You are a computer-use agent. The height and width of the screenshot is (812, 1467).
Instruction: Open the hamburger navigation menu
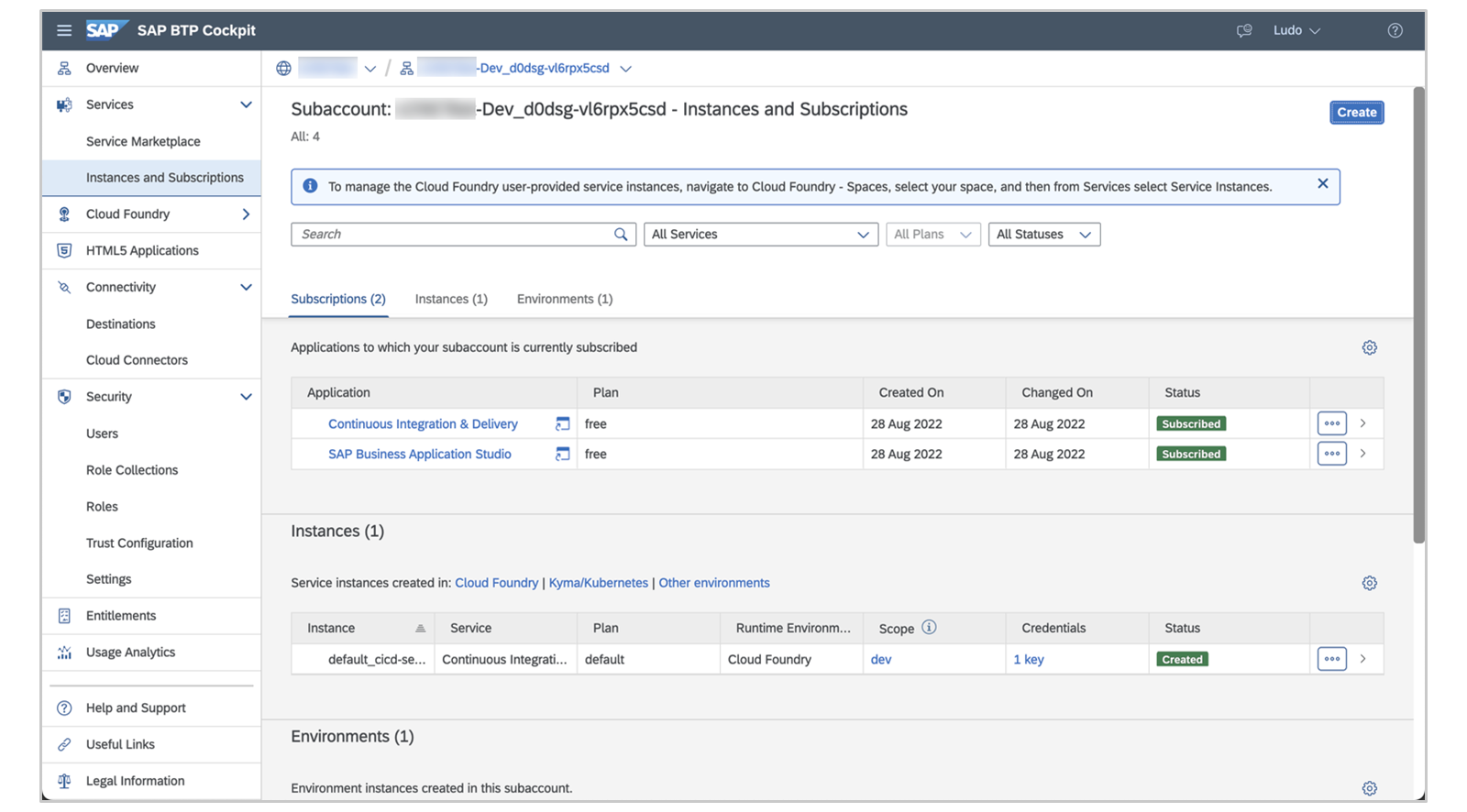tap(64, 30)
